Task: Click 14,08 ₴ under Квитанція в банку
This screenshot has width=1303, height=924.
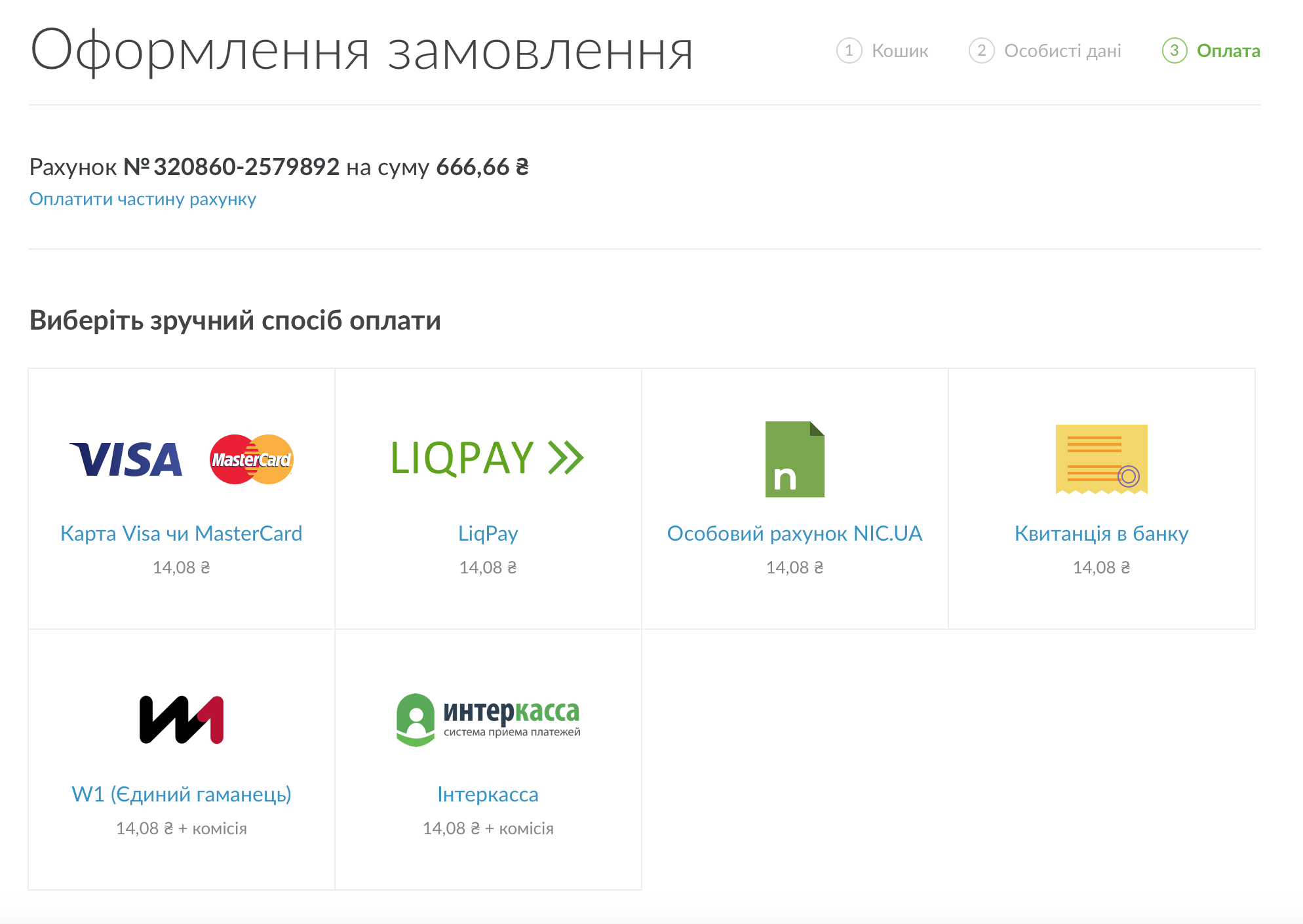Action: (1101, 568)
